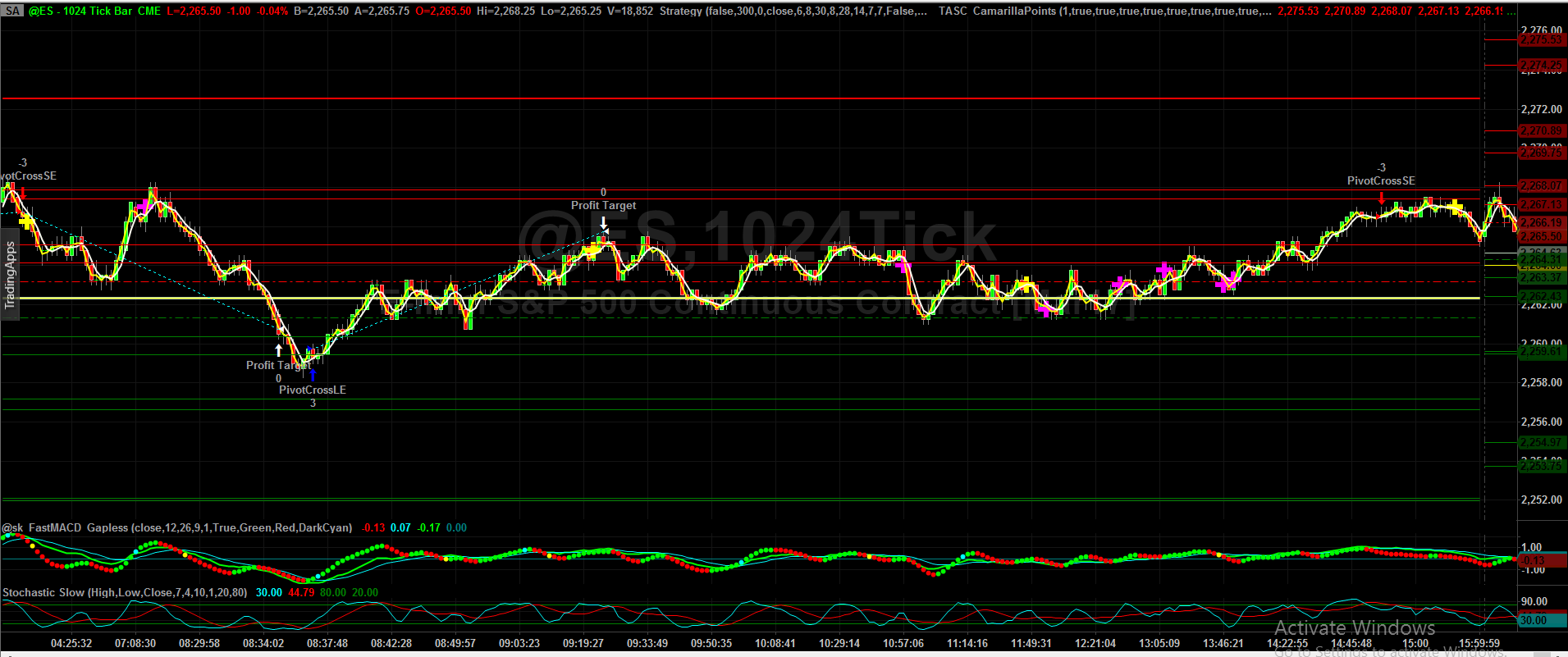Click the 2,259.61 green price tag on axis
Image resolution: width=1568 pixels, height=657 pixels.
click(1541, 351)
